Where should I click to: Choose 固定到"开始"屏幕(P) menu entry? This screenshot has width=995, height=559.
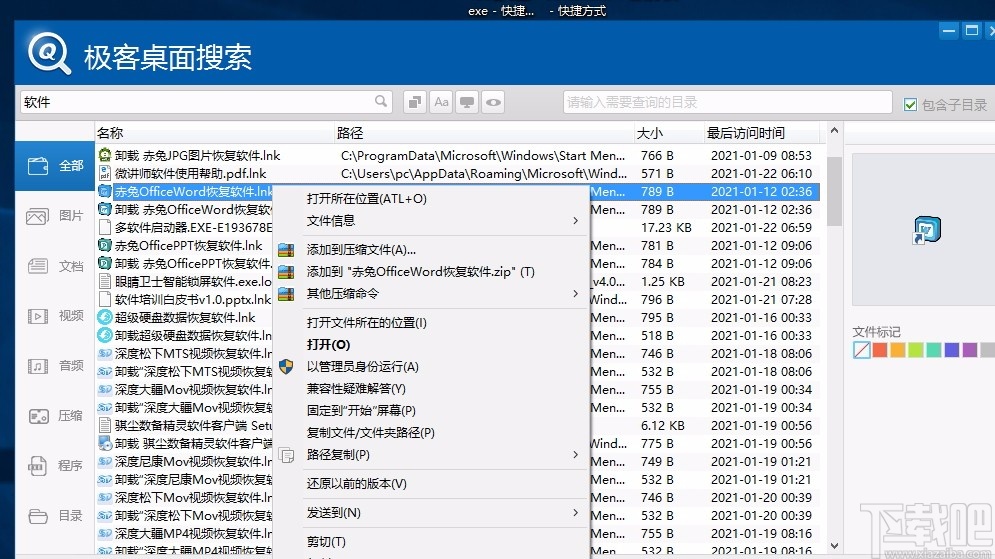(x=431, y=411)
